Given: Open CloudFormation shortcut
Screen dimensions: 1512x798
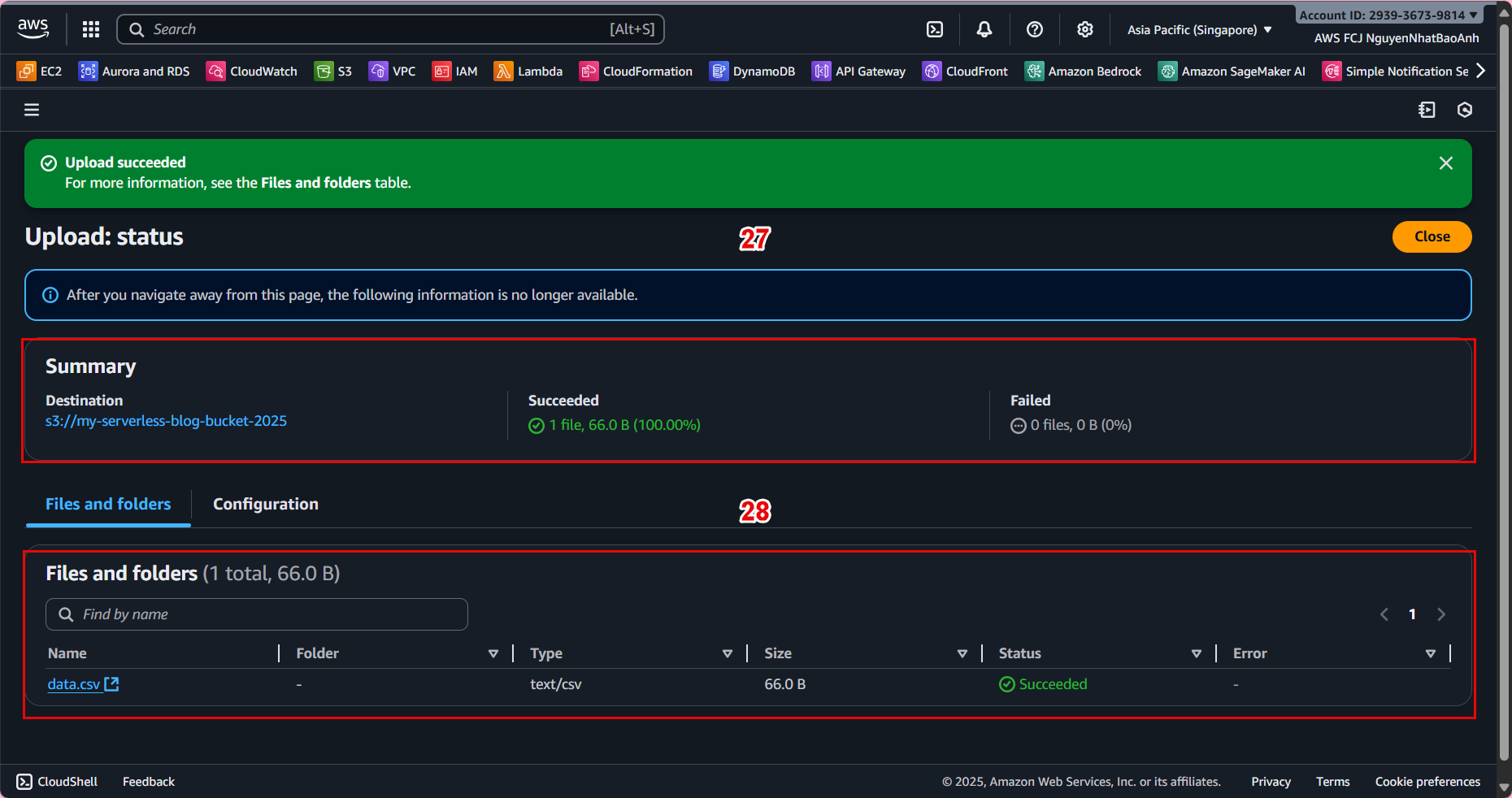Looking at the screenshot, I should 636,72.
